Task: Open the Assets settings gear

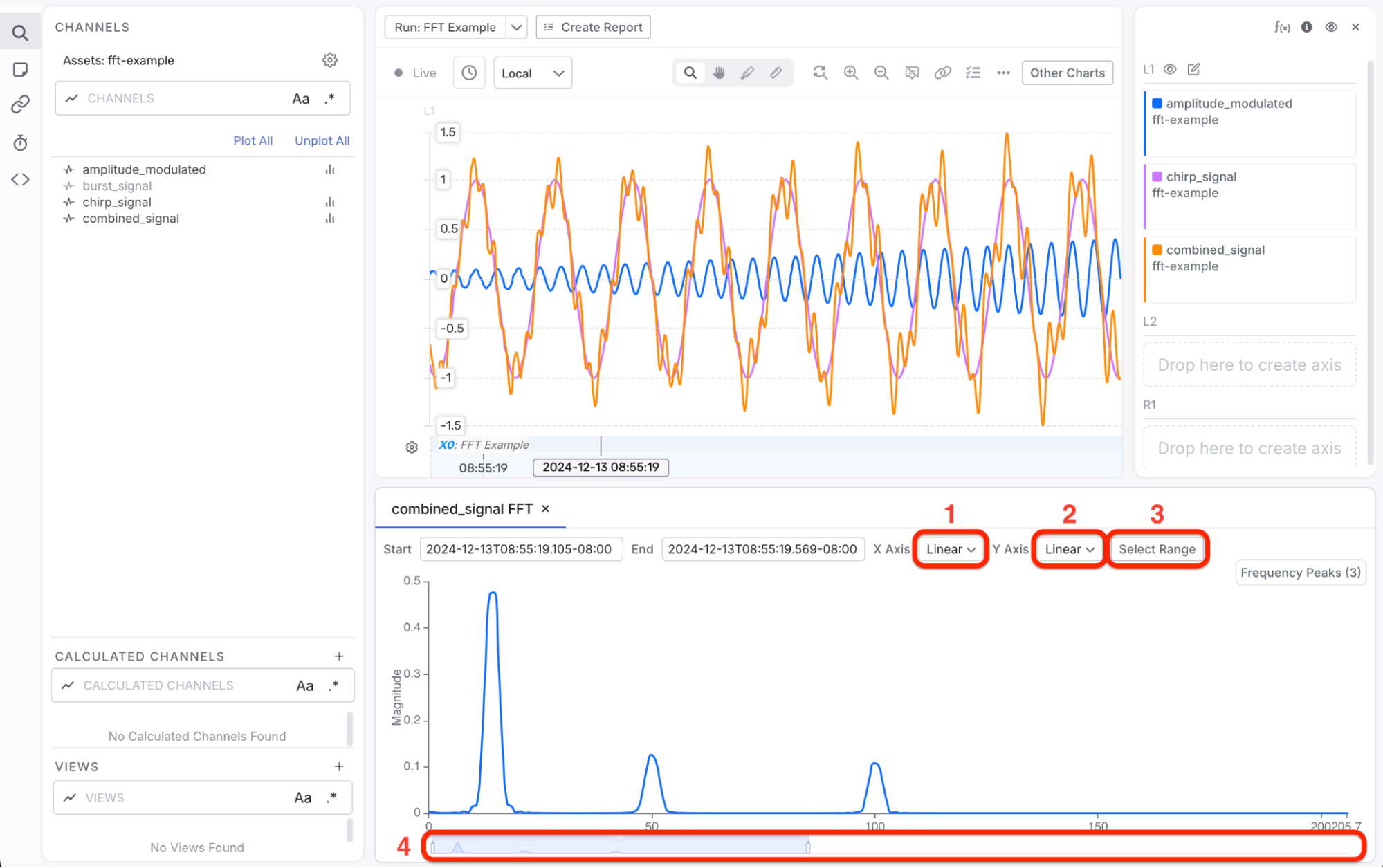Action: 330,60
